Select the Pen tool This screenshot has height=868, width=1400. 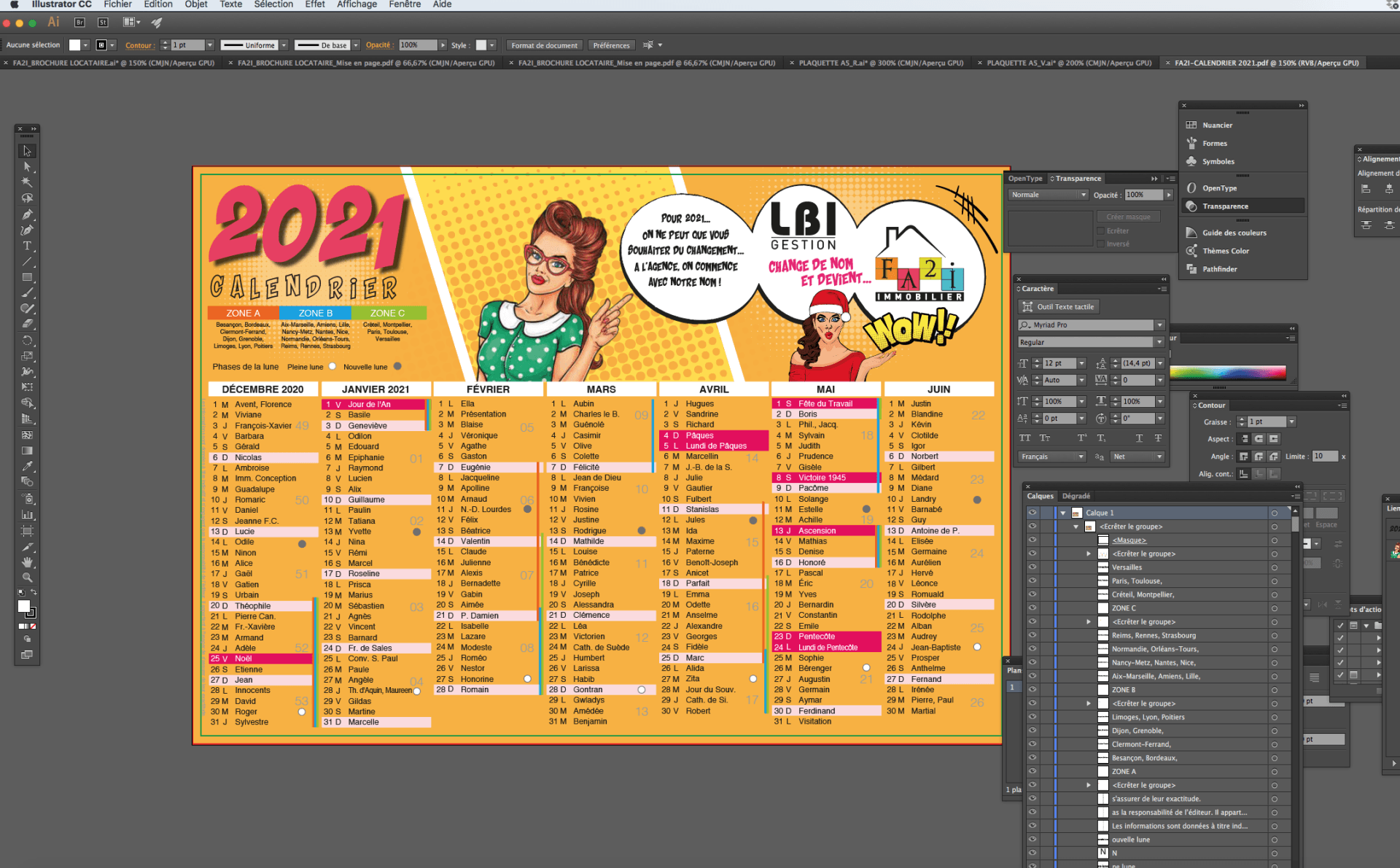[x=27, y=214]
